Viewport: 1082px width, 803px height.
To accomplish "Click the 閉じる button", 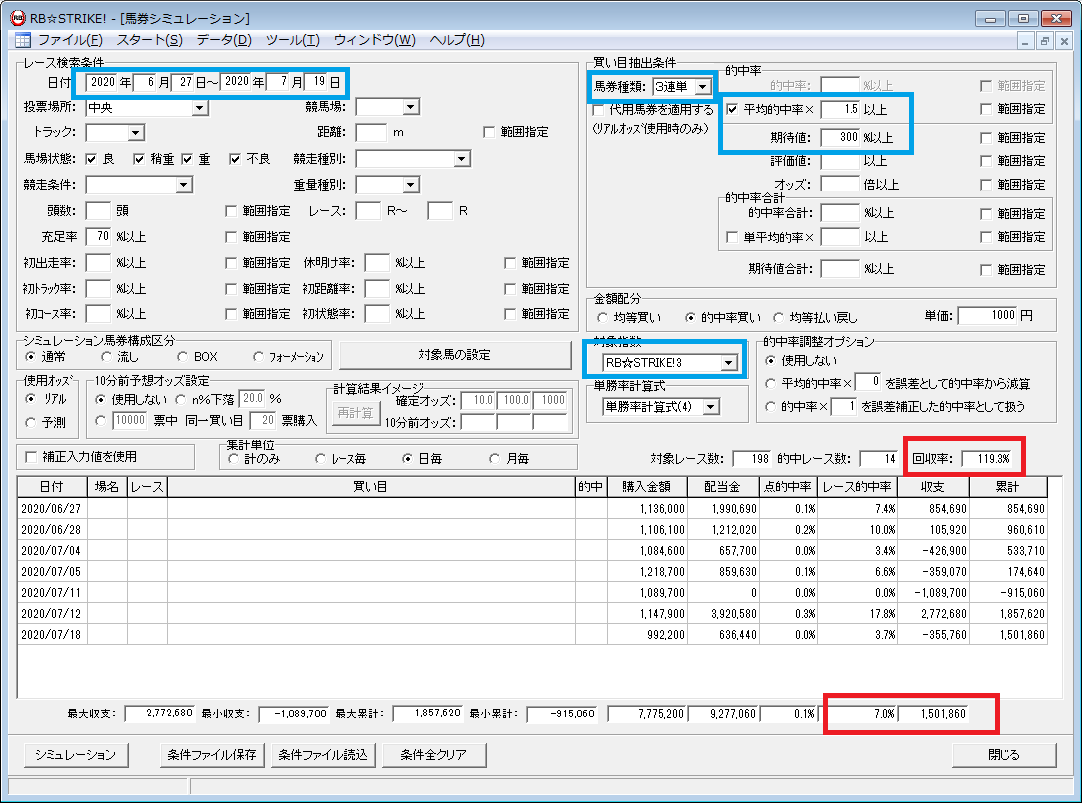I will (x=1004, y=755).
